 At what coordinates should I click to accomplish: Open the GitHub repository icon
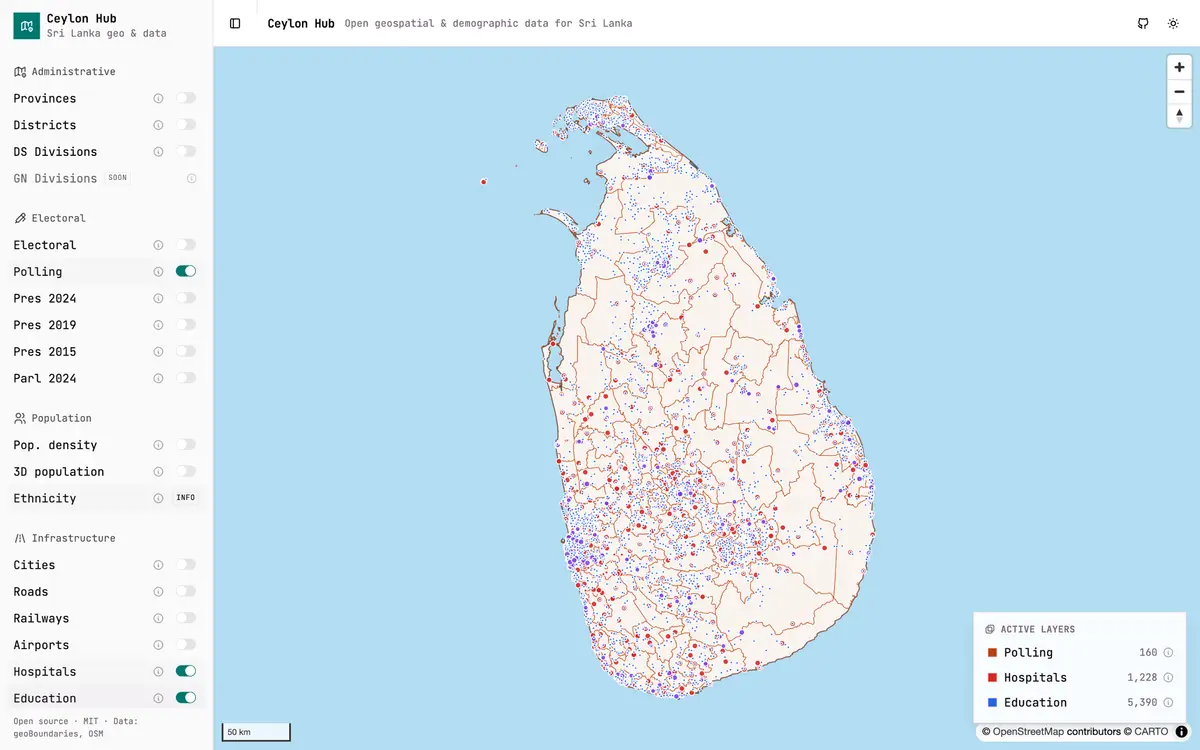click(x=1143, y=23)
